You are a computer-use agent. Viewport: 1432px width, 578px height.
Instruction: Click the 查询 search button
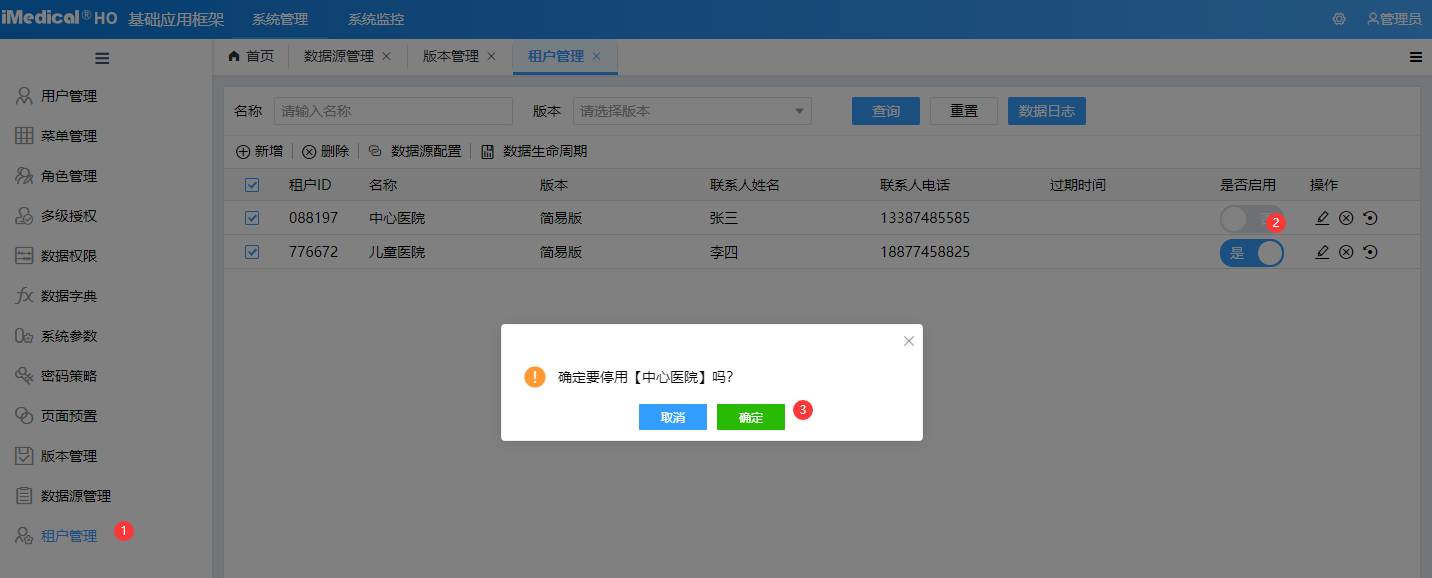[885, 110]
